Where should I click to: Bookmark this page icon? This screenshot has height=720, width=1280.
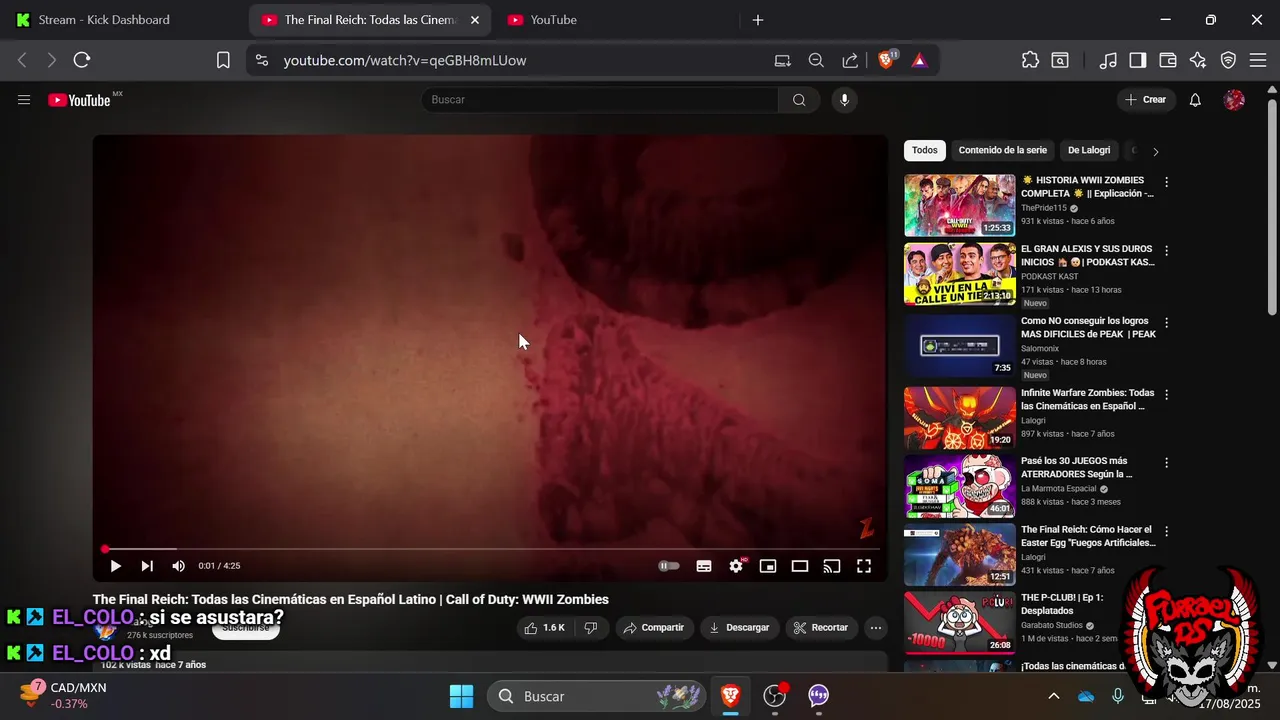[x=224, y=60]
